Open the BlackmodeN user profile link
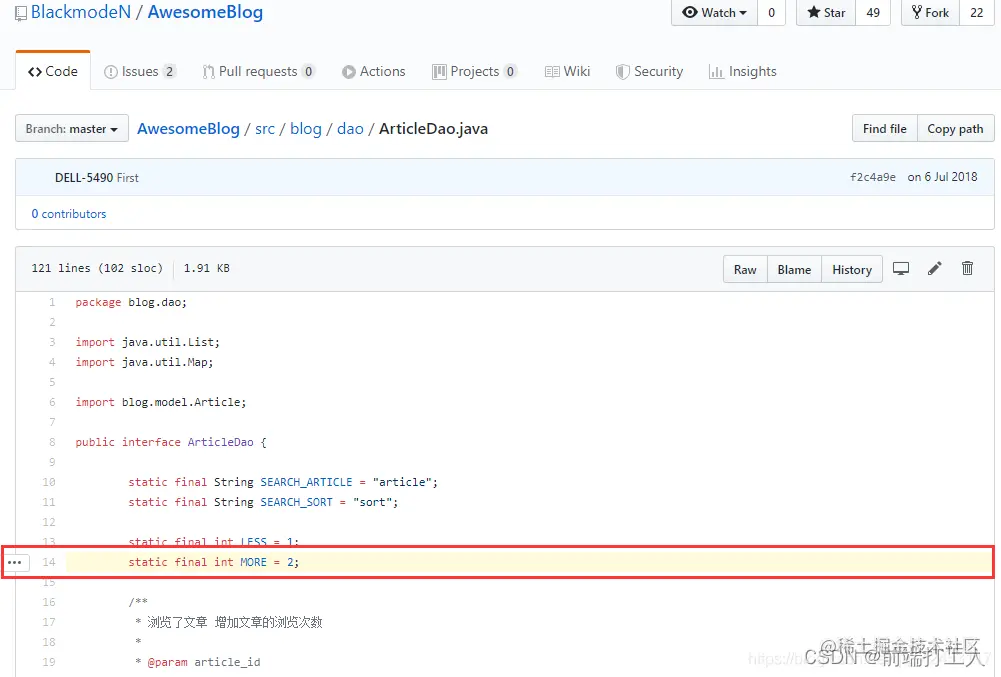This screenshot has height=677, width=1001. pyautogui.click(x=80, y=12)
